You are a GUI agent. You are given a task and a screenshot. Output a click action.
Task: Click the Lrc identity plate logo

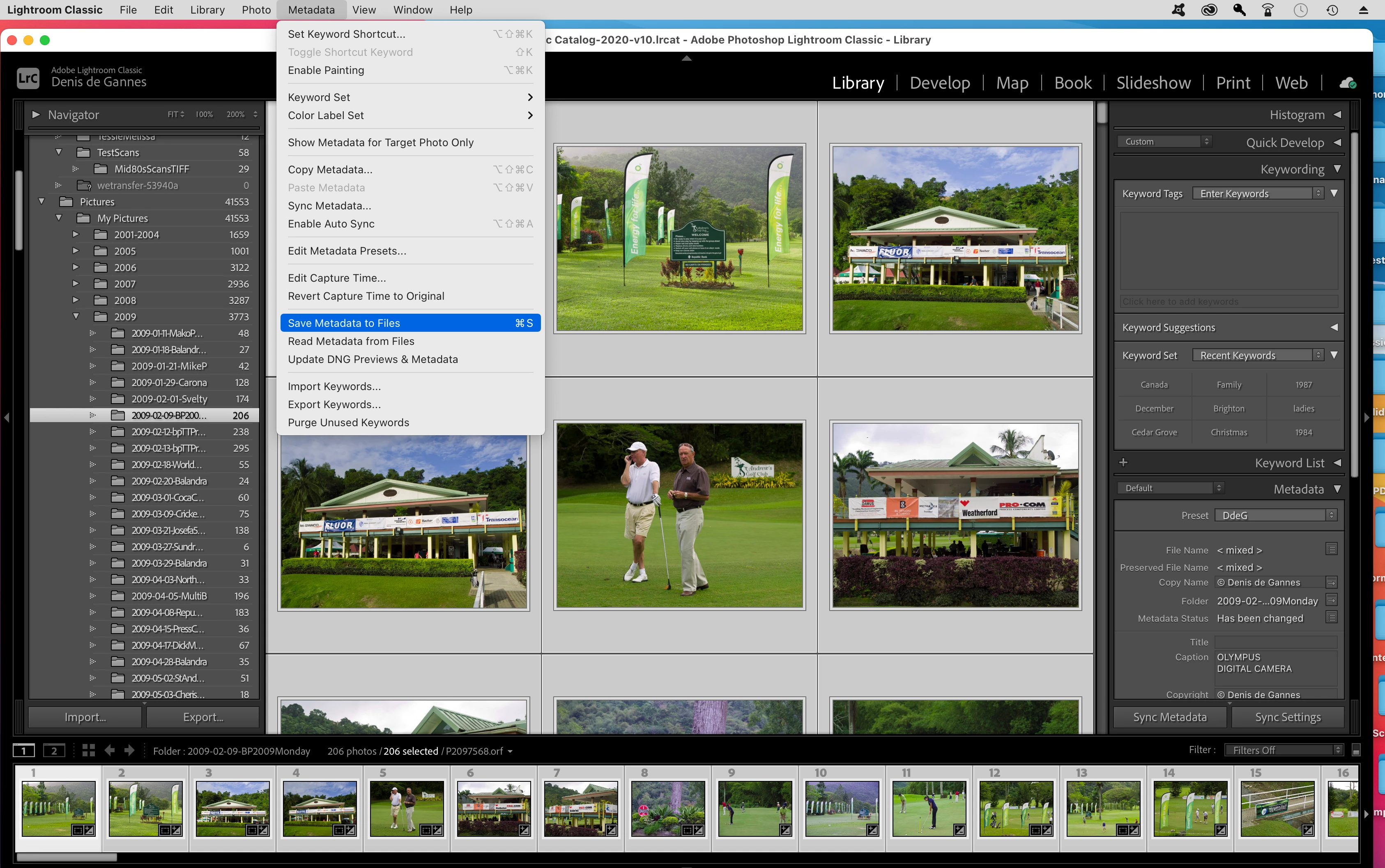point(28,78)
